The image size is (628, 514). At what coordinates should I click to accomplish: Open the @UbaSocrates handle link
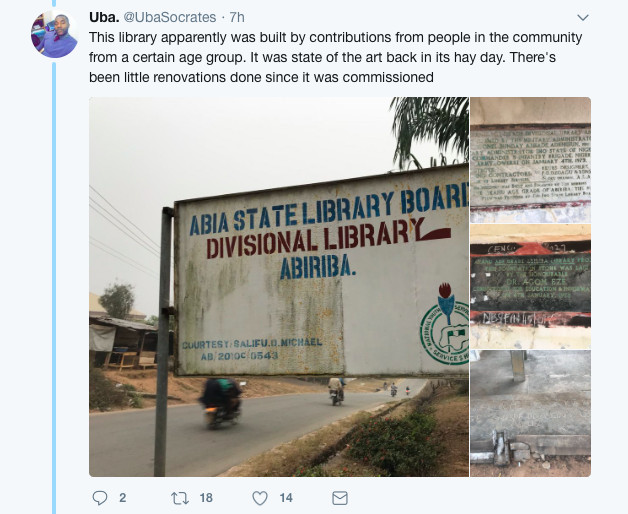[170, 17]
